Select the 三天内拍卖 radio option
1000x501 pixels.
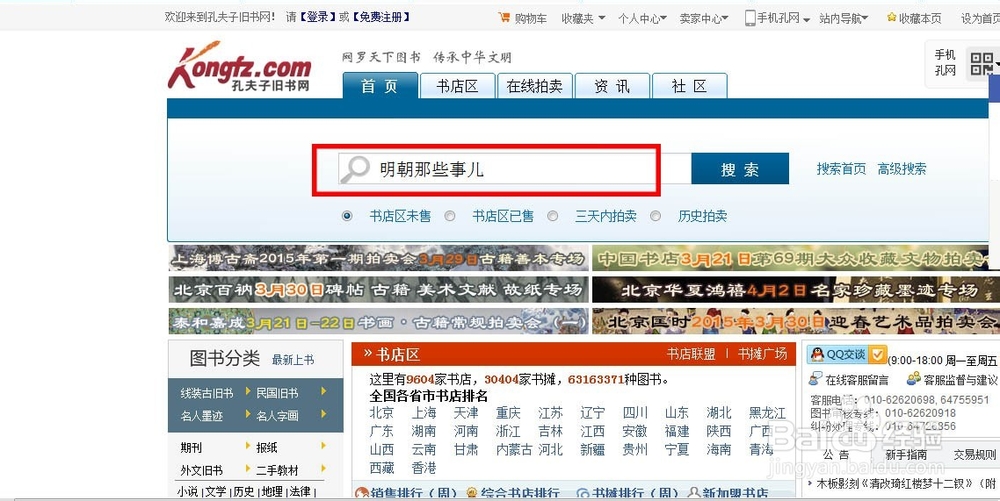[553, 216]
